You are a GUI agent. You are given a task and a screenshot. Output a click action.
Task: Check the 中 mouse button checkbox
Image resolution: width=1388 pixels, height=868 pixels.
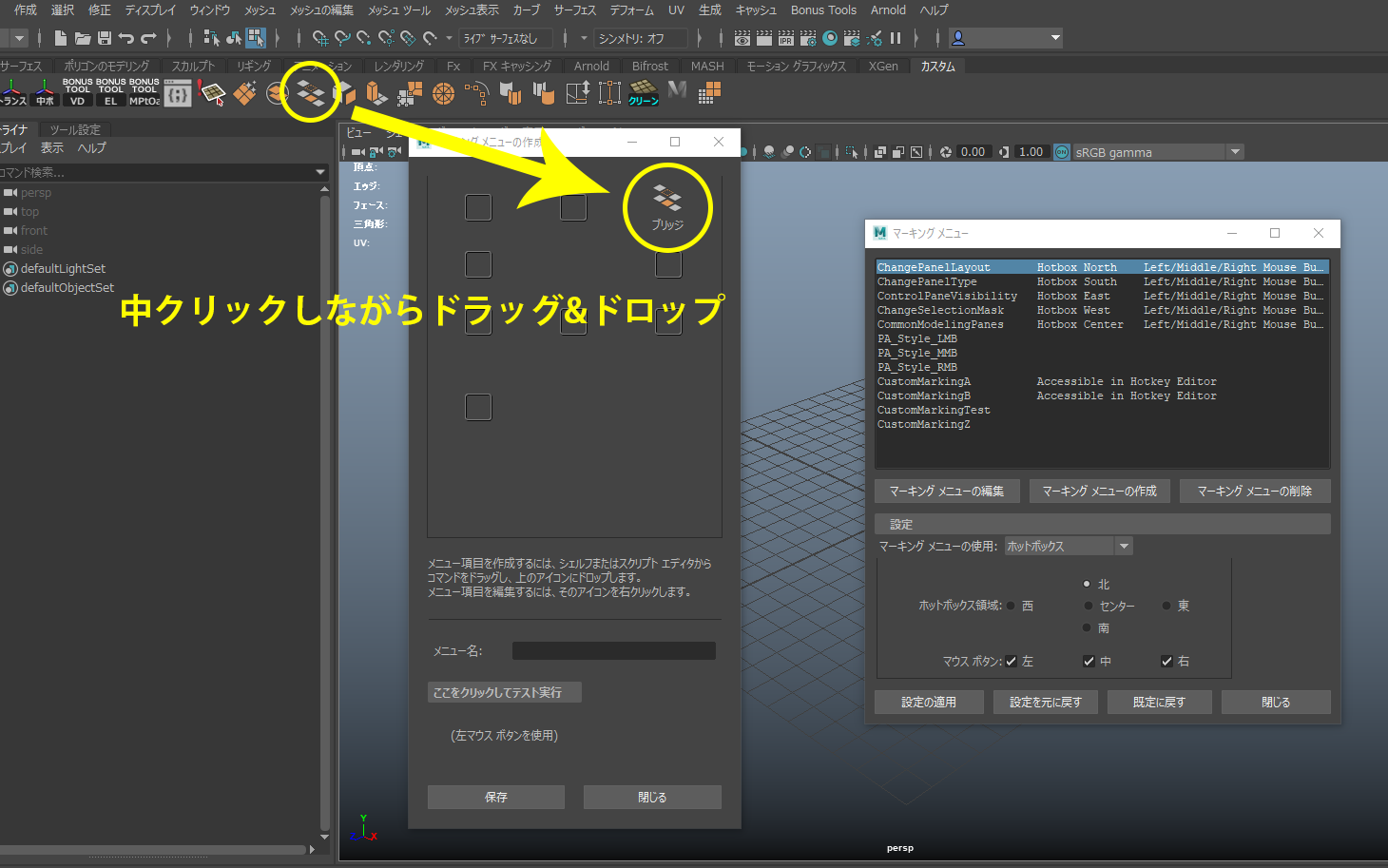click(x=1089, y=662)
